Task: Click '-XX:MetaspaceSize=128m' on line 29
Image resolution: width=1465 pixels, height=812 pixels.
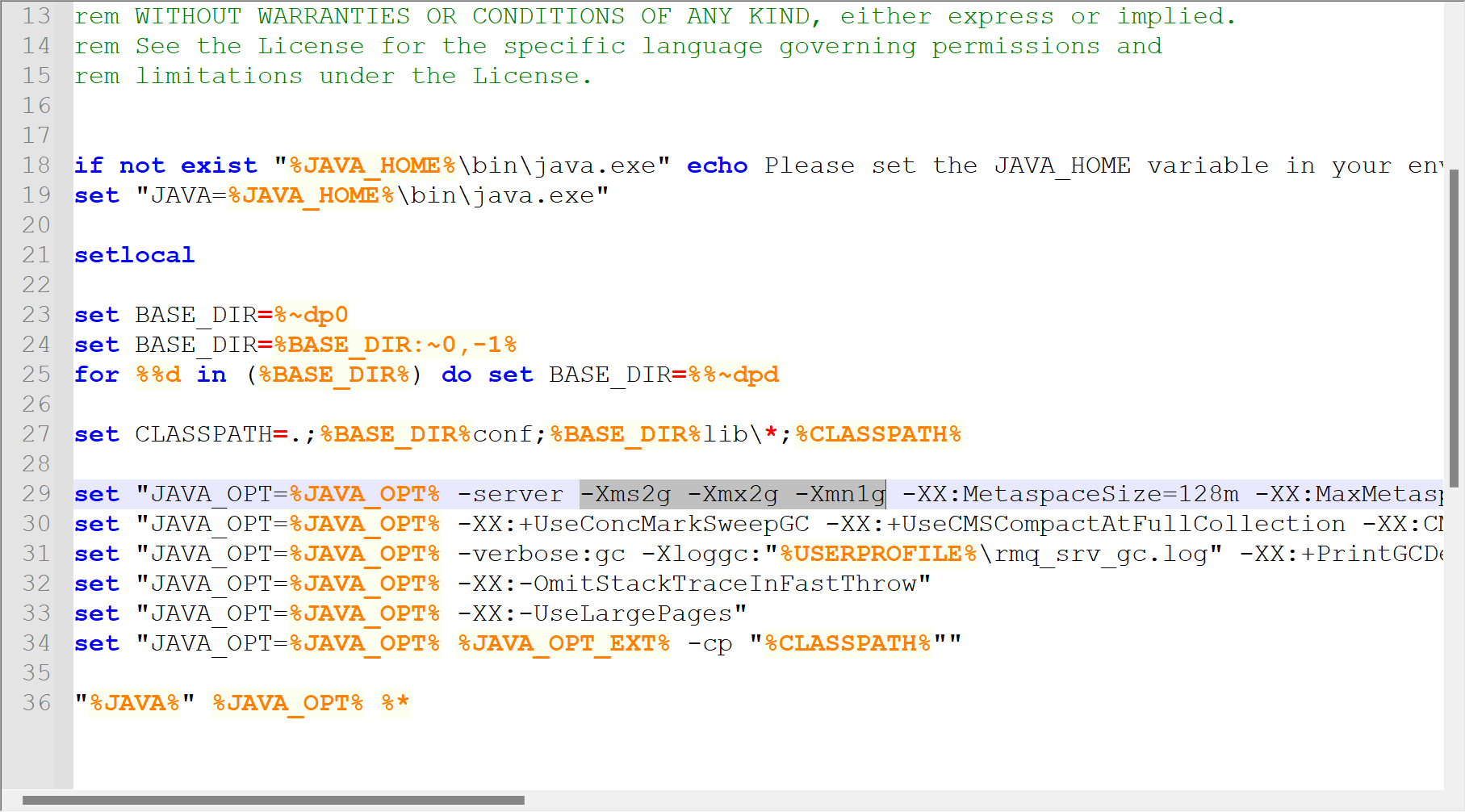Action: point(1070,494)
